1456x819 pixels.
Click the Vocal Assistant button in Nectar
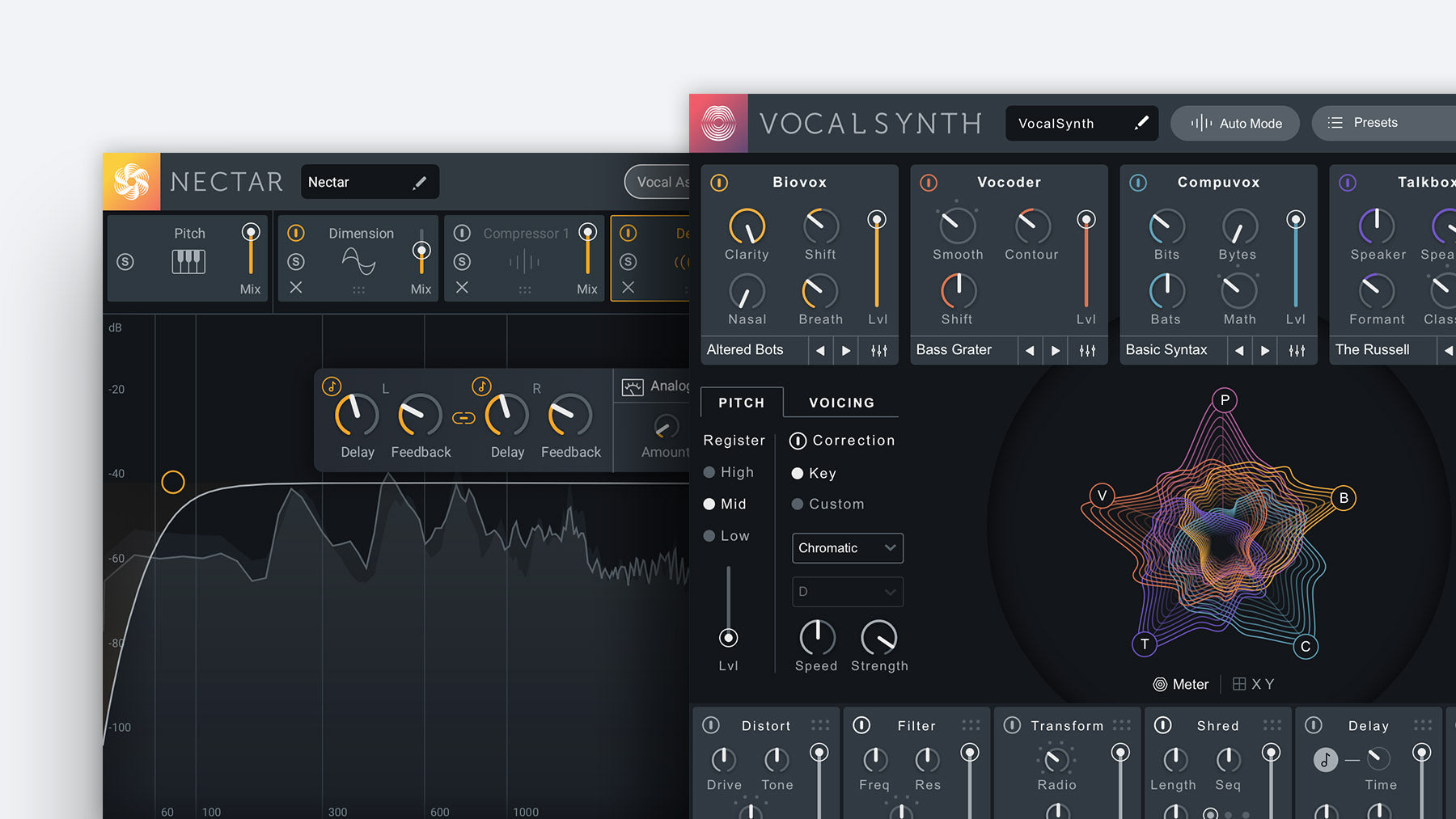click(x=658, y=182)
